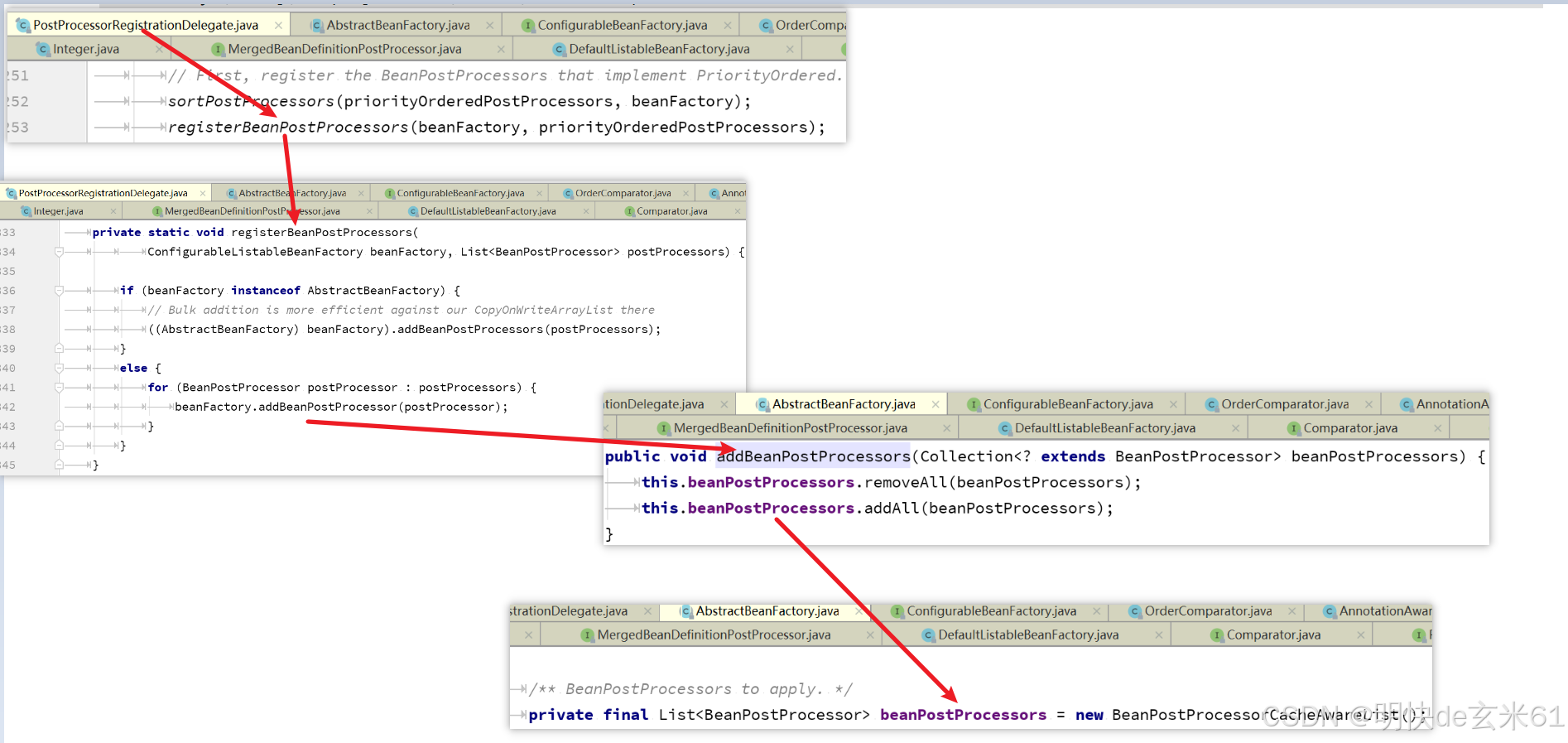This screenshot has height=743, width=1568.
Task: Click fold end marker below the addBeanPostProcessors cast line
Action: [59, 349]
